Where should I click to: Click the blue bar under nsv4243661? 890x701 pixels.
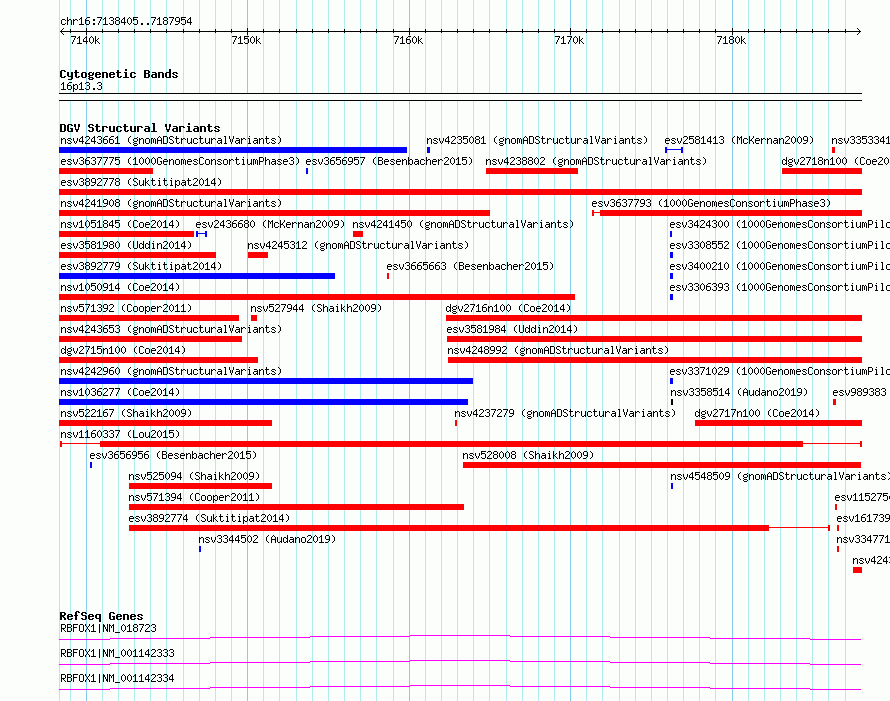pyautogui.click(x=233, y=150)
